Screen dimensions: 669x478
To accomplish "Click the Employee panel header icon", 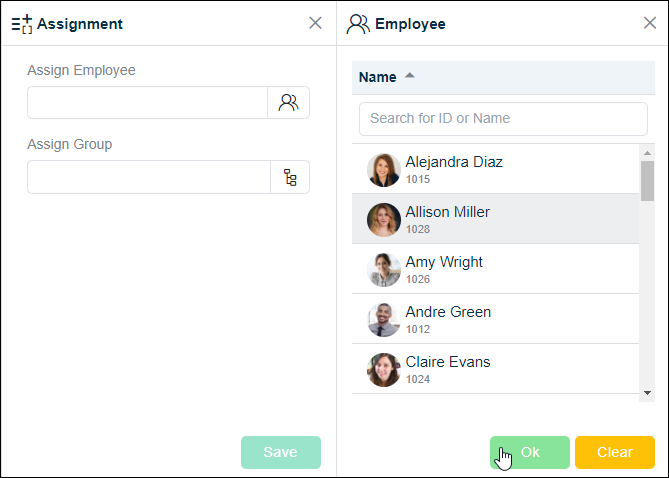I will point(358,24).
